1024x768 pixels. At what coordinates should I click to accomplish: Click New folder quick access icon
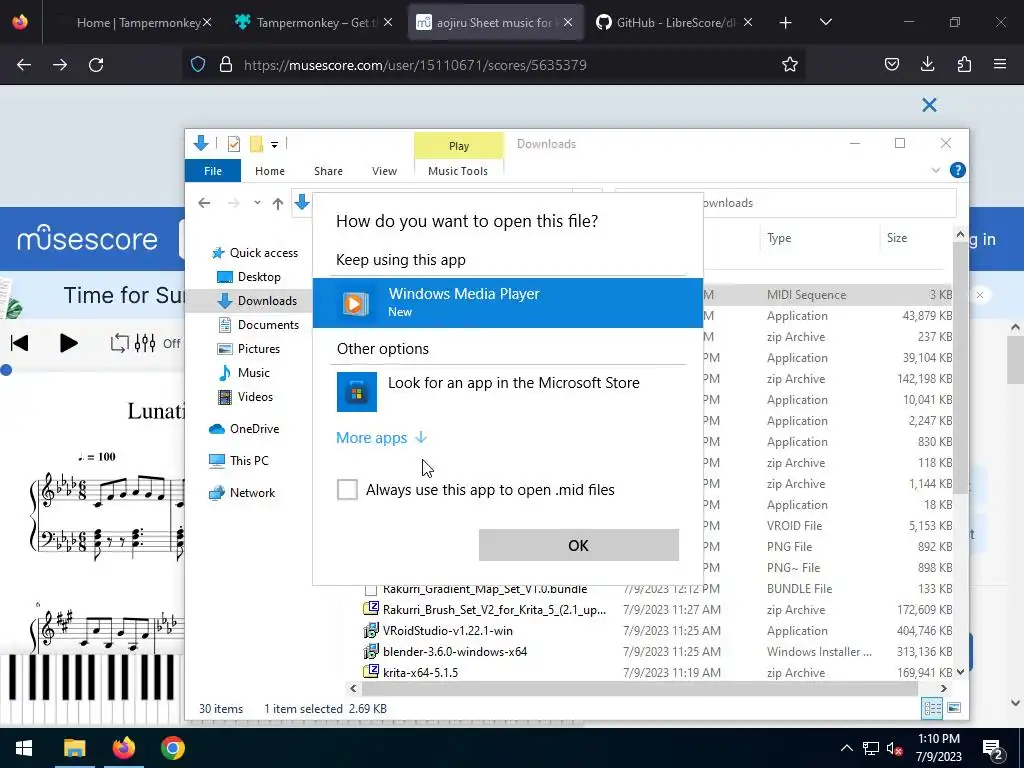coord(256,144)
